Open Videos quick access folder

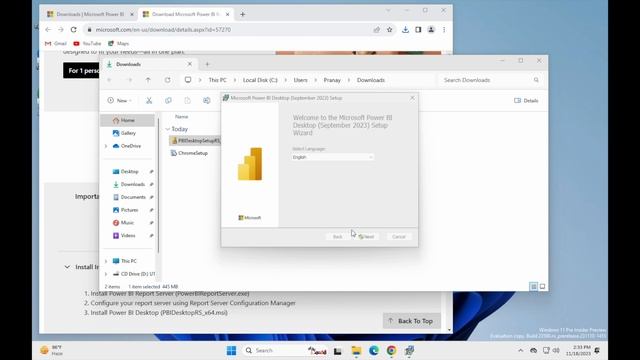pyautogui.click(x=129, y=236)
